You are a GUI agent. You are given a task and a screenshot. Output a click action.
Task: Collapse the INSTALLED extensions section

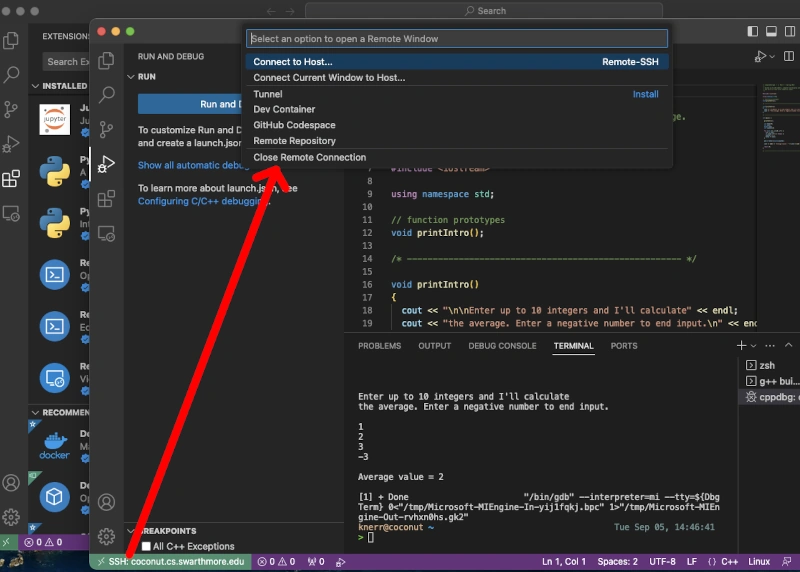35,86
